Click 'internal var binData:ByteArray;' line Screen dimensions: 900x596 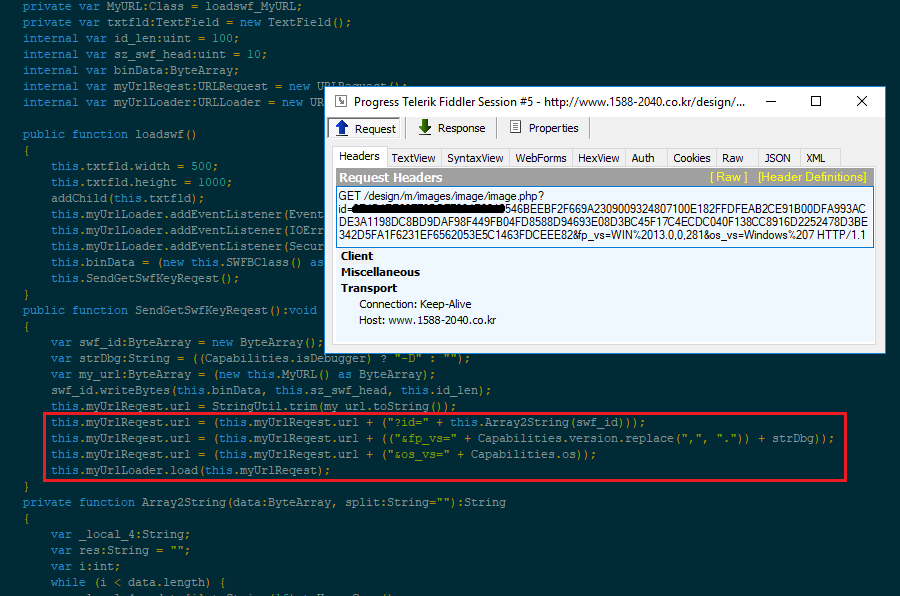131,71
